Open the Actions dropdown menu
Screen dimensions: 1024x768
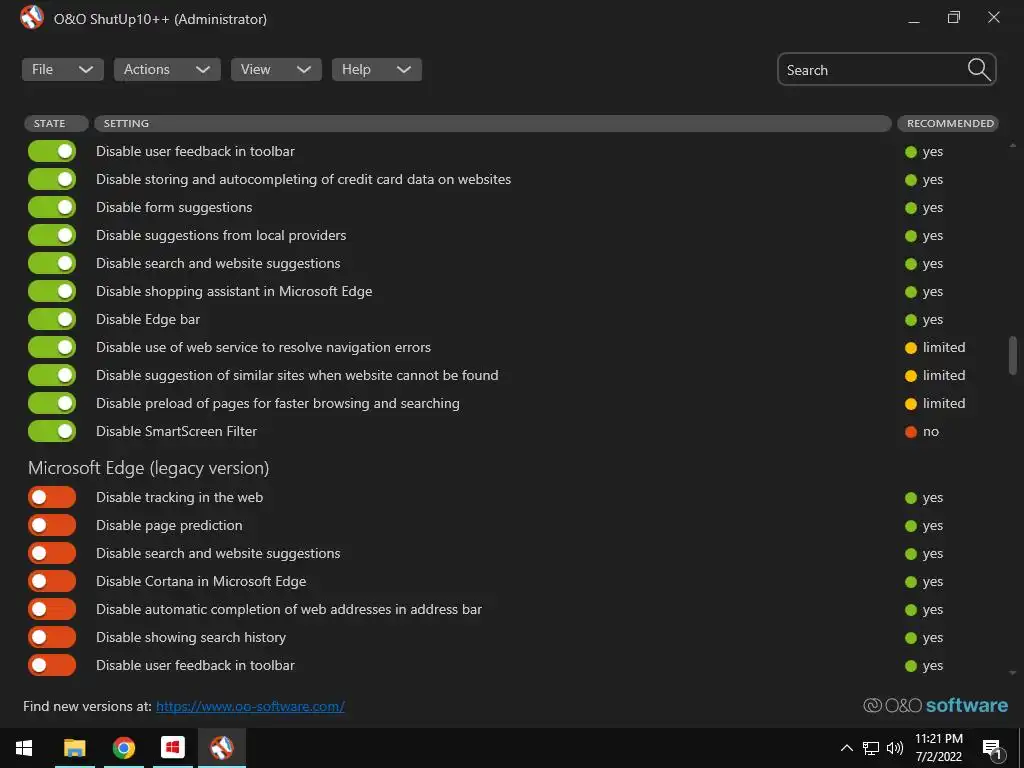click(167, 69)
